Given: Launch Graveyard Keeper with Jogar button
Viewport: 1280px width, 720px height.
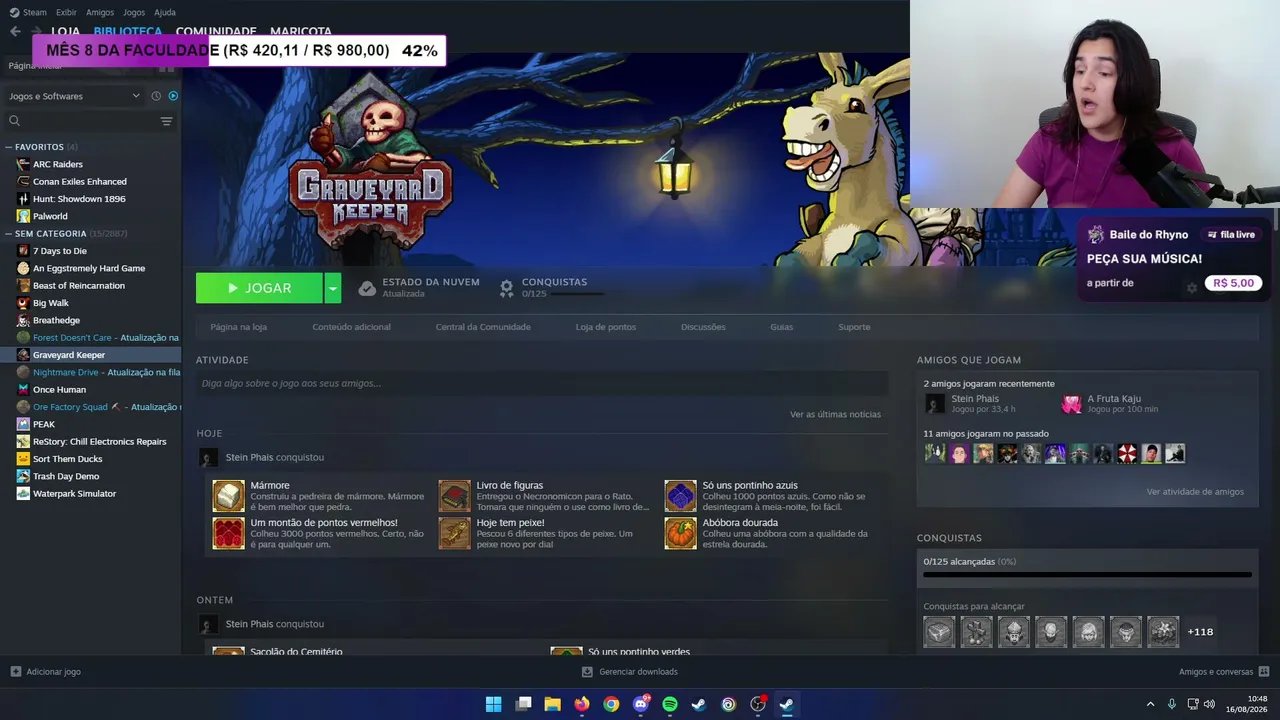Looking at the screenshot, I should click(259, 288).
